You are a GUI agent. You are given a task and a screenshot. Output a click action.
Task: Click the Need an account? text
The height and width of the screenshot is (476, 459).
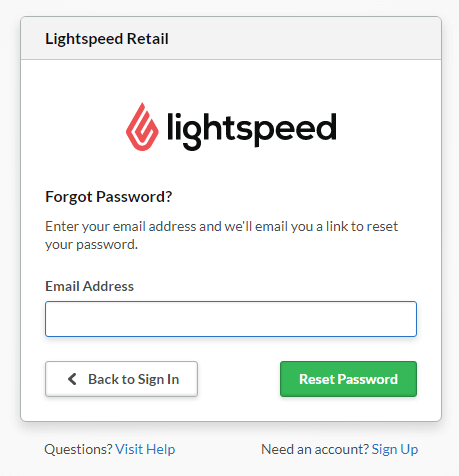click(315, 449)
